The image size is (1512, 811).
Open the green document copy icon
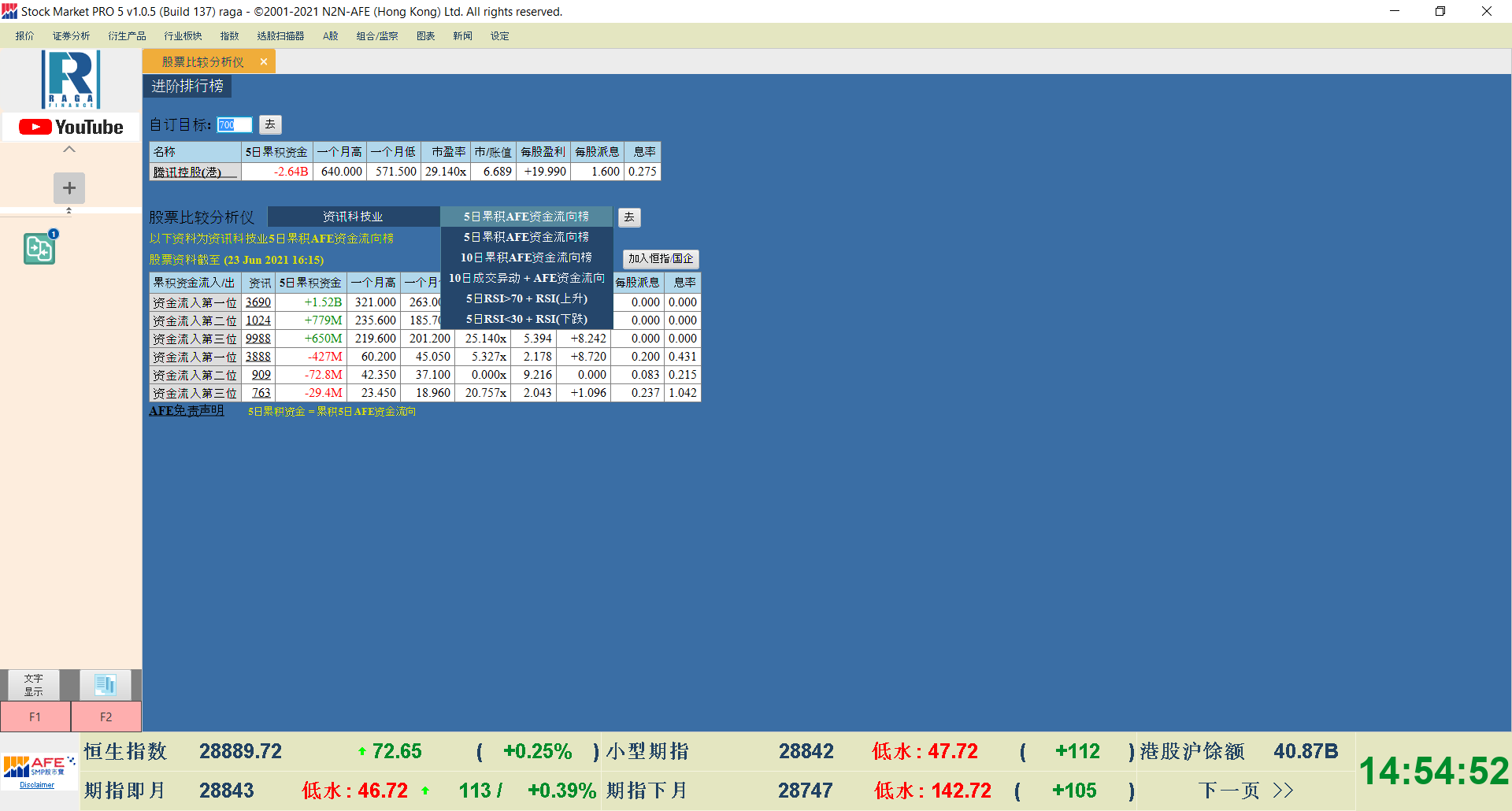pos(39,249)
